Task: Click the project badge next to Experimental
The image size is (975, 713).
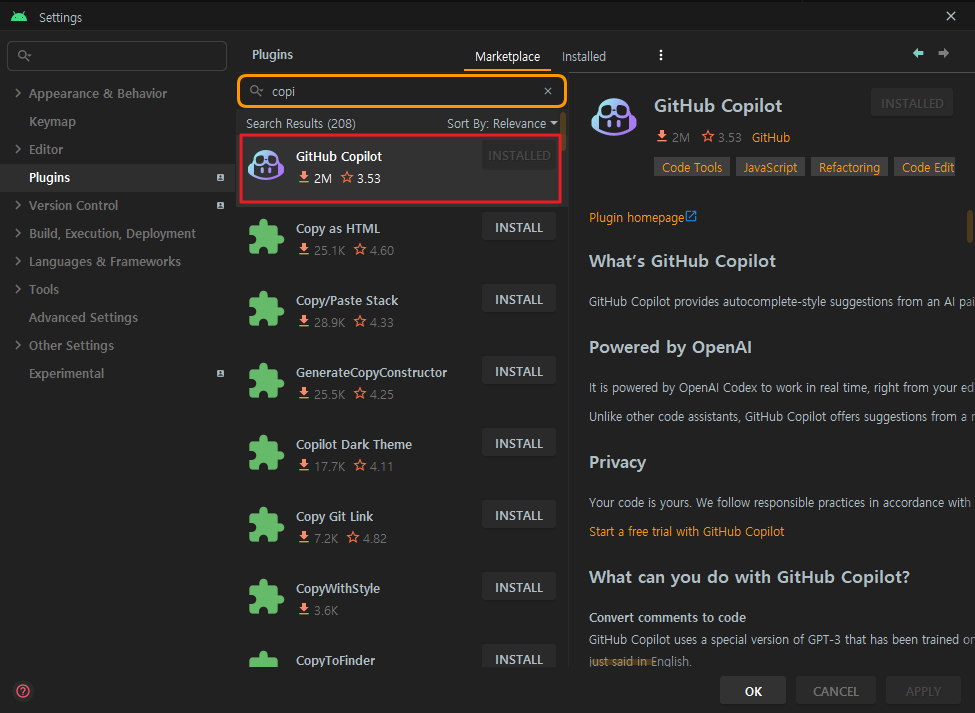Action: pyautogui.click(x=220, y=374)
